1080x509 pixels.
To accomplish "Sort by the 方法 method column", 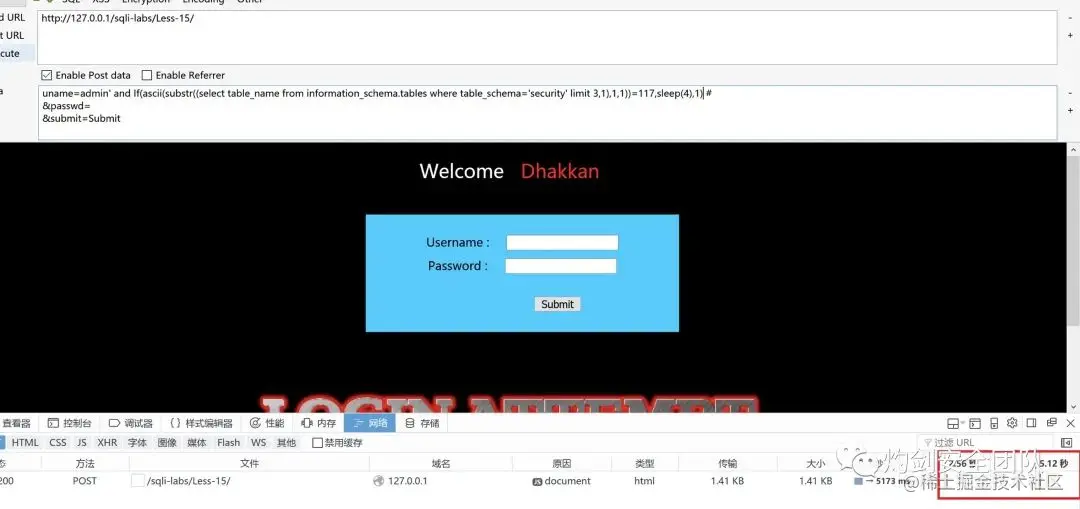I will click(x=85, y=464).
